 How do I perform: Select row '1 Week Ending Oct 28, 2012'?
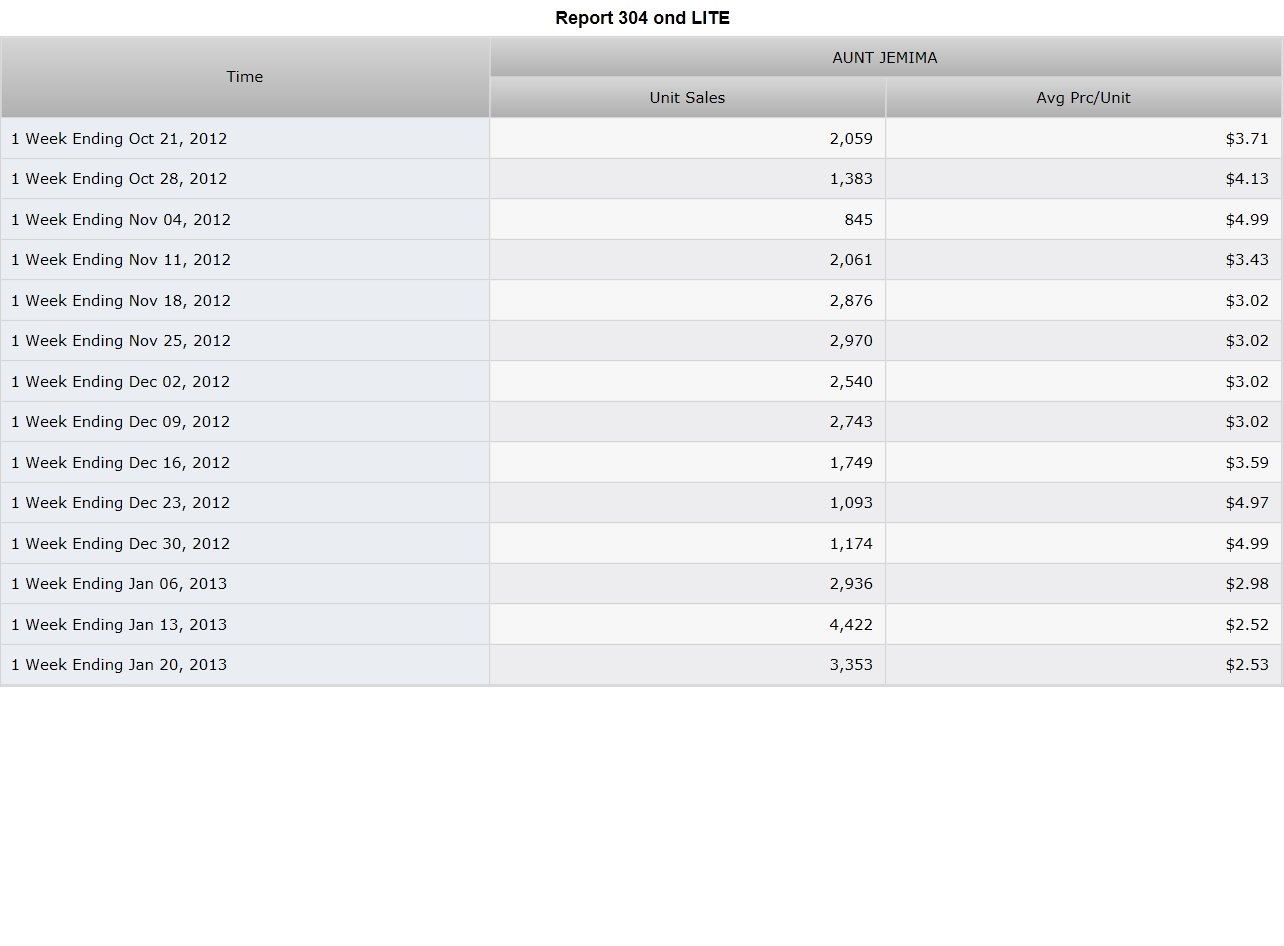pyautogui.click(x=641, y=179)
